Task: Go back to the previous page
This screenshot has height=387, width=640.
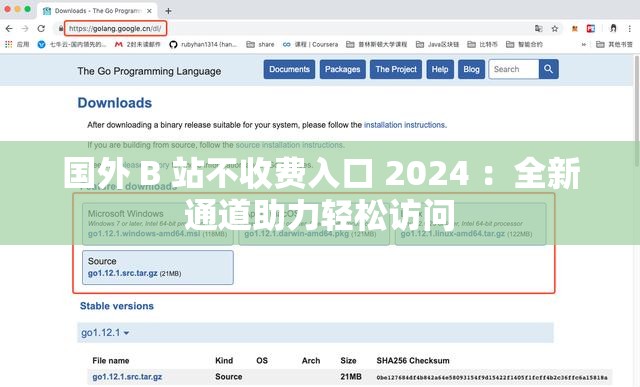Action: click(x=9, y=29)
